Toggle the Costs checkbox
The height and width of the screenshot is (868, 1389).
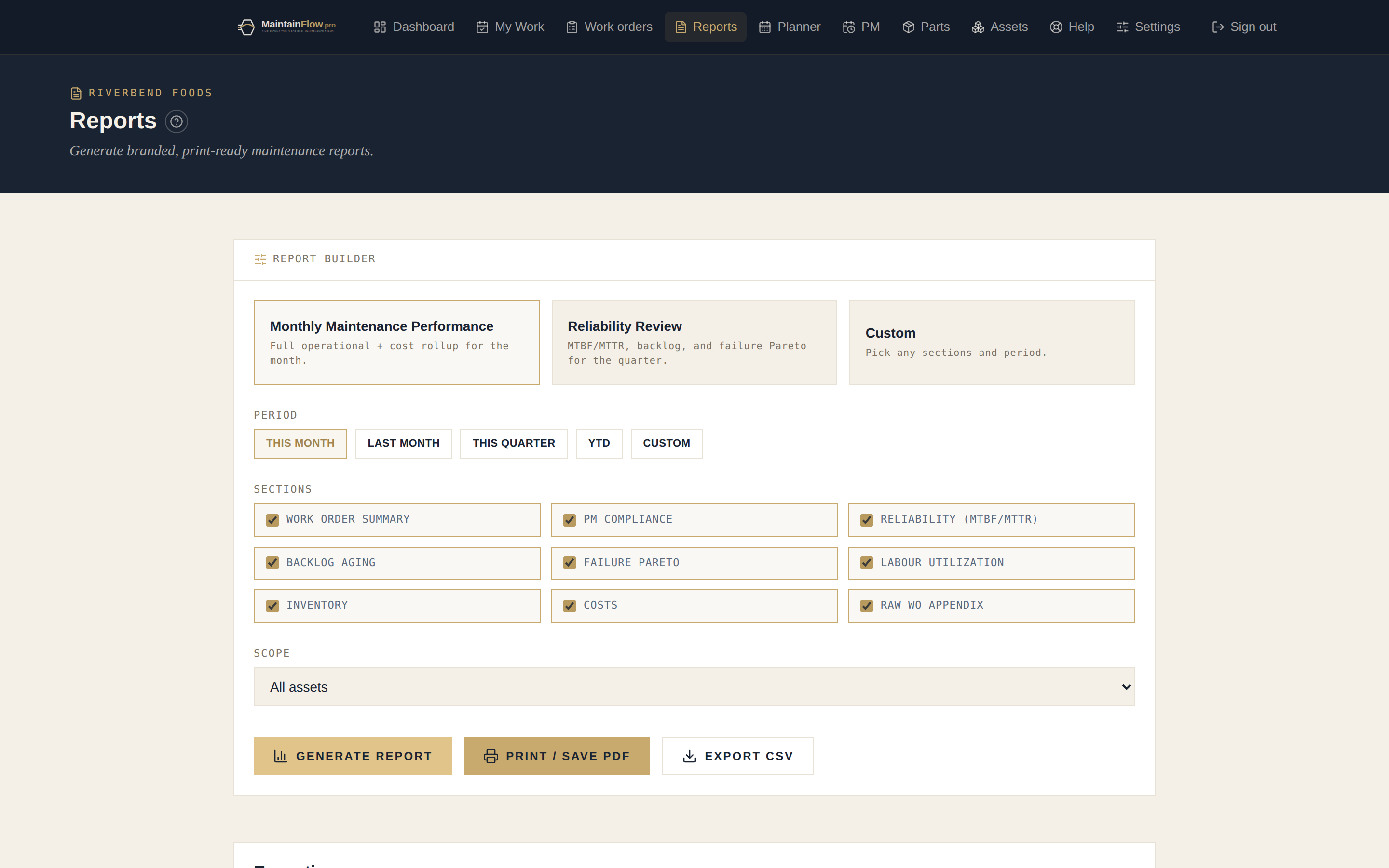(570, 606)
